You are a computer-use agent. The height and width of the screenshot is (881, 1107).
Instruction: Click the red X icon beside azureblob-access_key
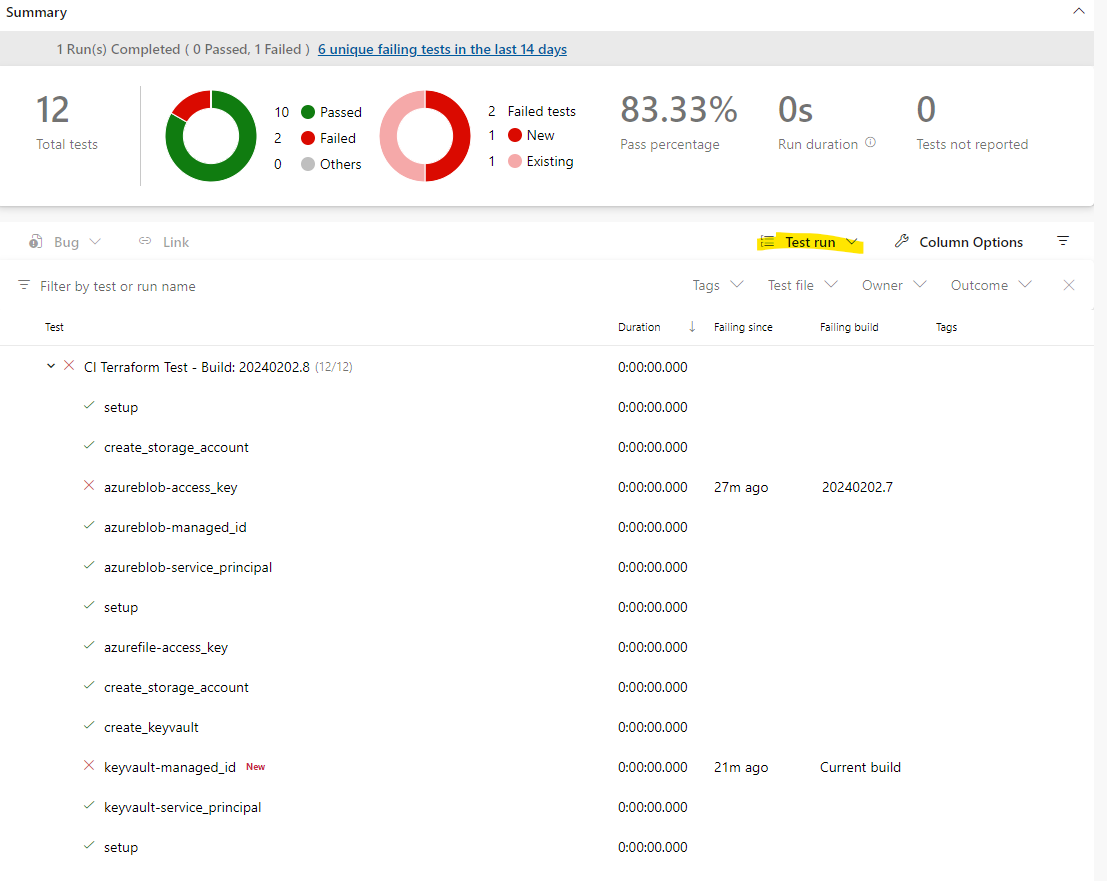pyautogui.click(x=89, y=486)
